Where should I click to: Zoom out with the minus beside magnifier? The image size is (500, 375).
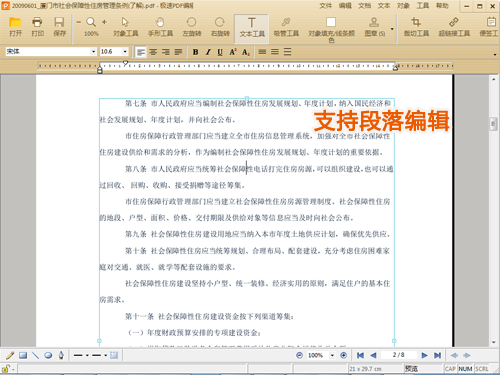click(x=79, y=22)
